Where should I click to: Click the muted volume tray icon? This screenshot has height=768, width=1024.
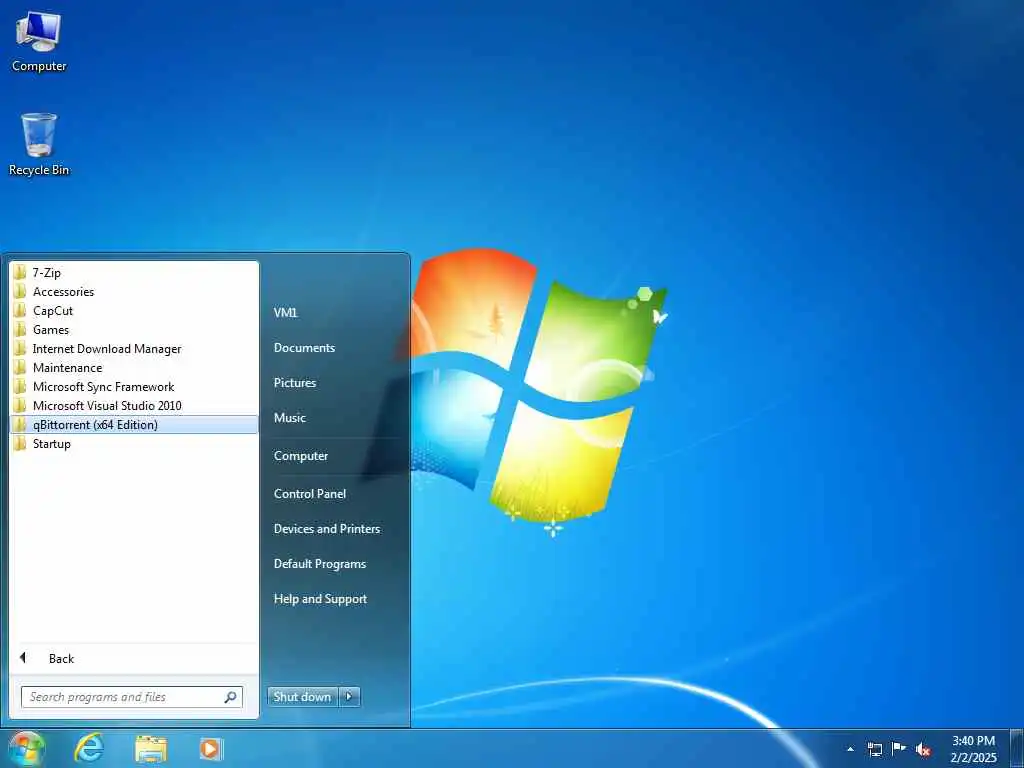[x=923, y=749]
